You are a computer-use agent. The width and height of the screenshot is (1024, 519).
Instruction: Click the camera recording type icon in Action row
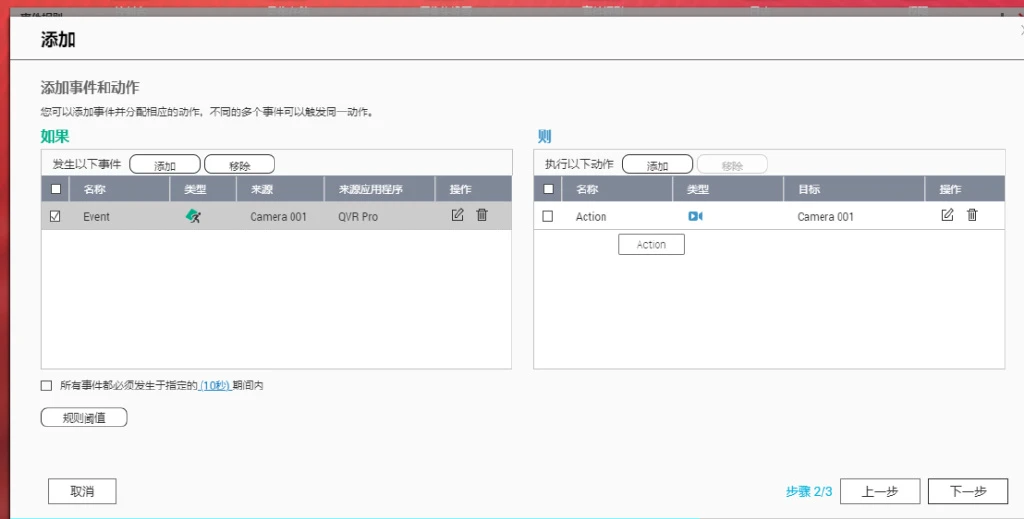(x=696, y=216)
